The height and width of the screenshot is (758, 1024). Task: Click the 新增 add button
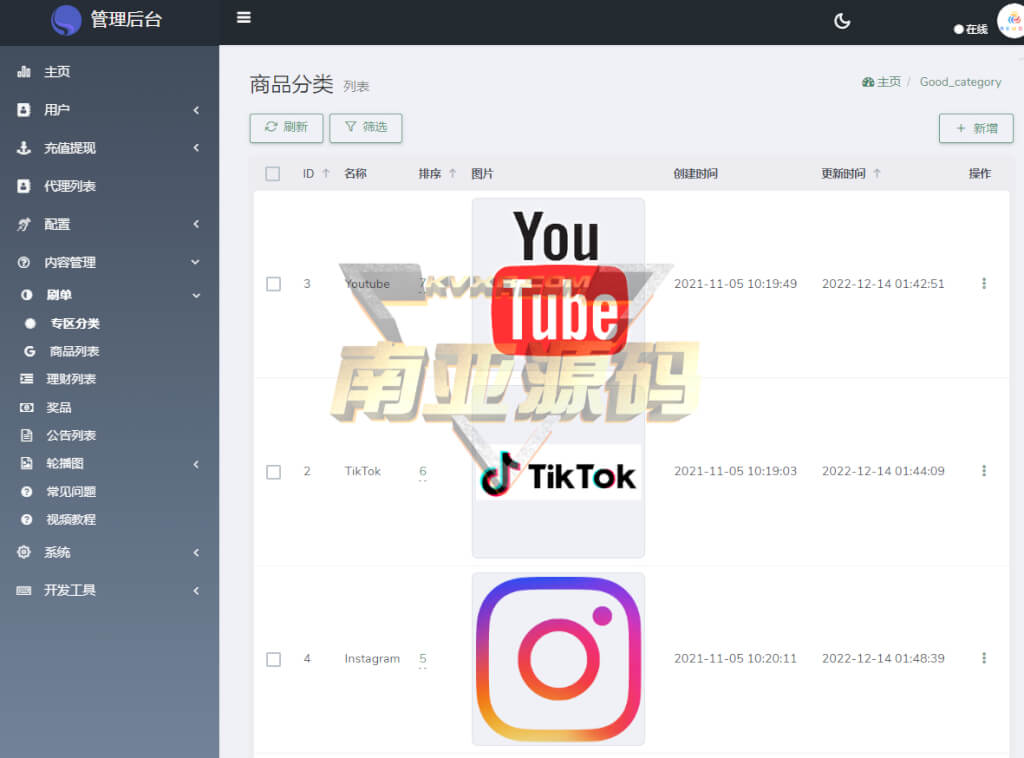[976, 128]
